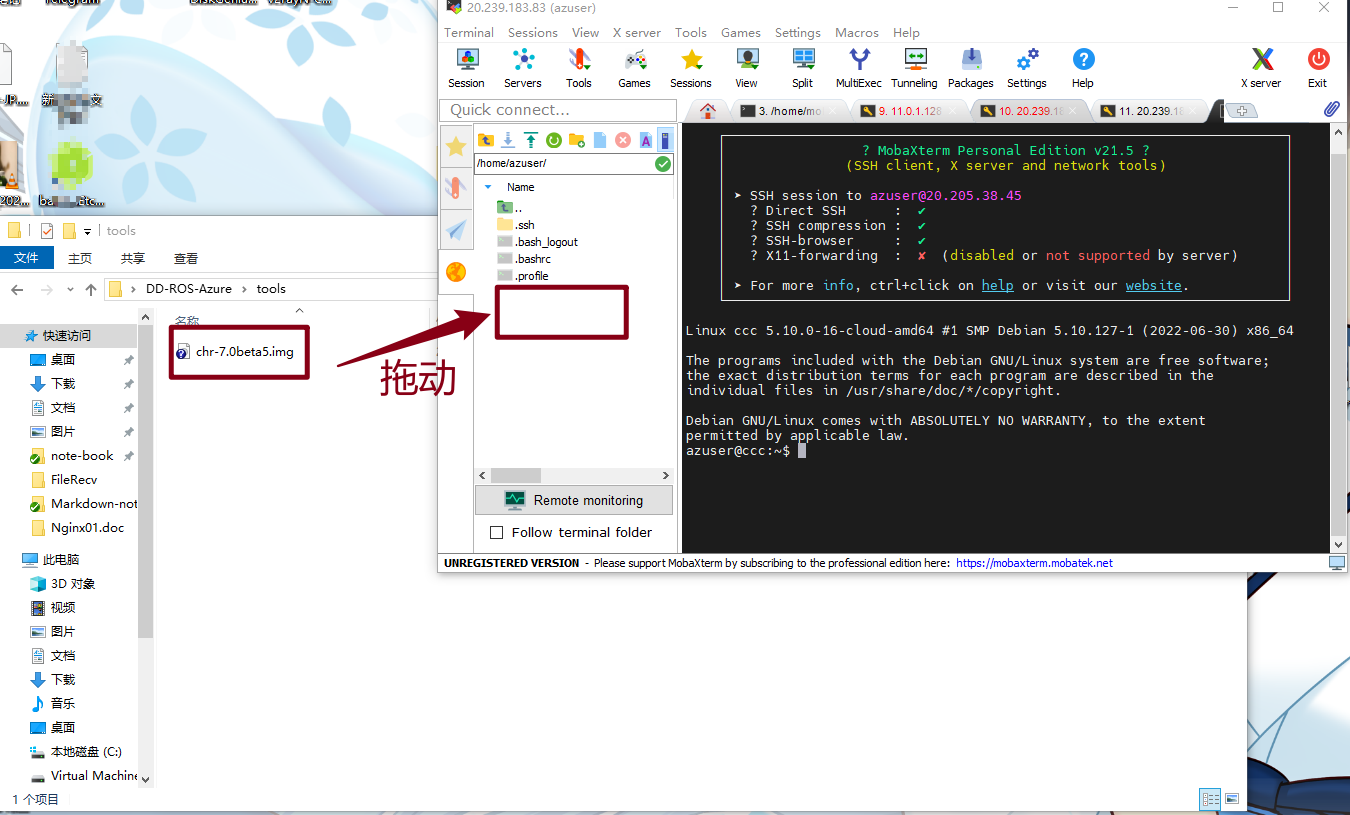
Task: Open the Packages manager icon
Action: pyautogui.click(x=970, y=68)
